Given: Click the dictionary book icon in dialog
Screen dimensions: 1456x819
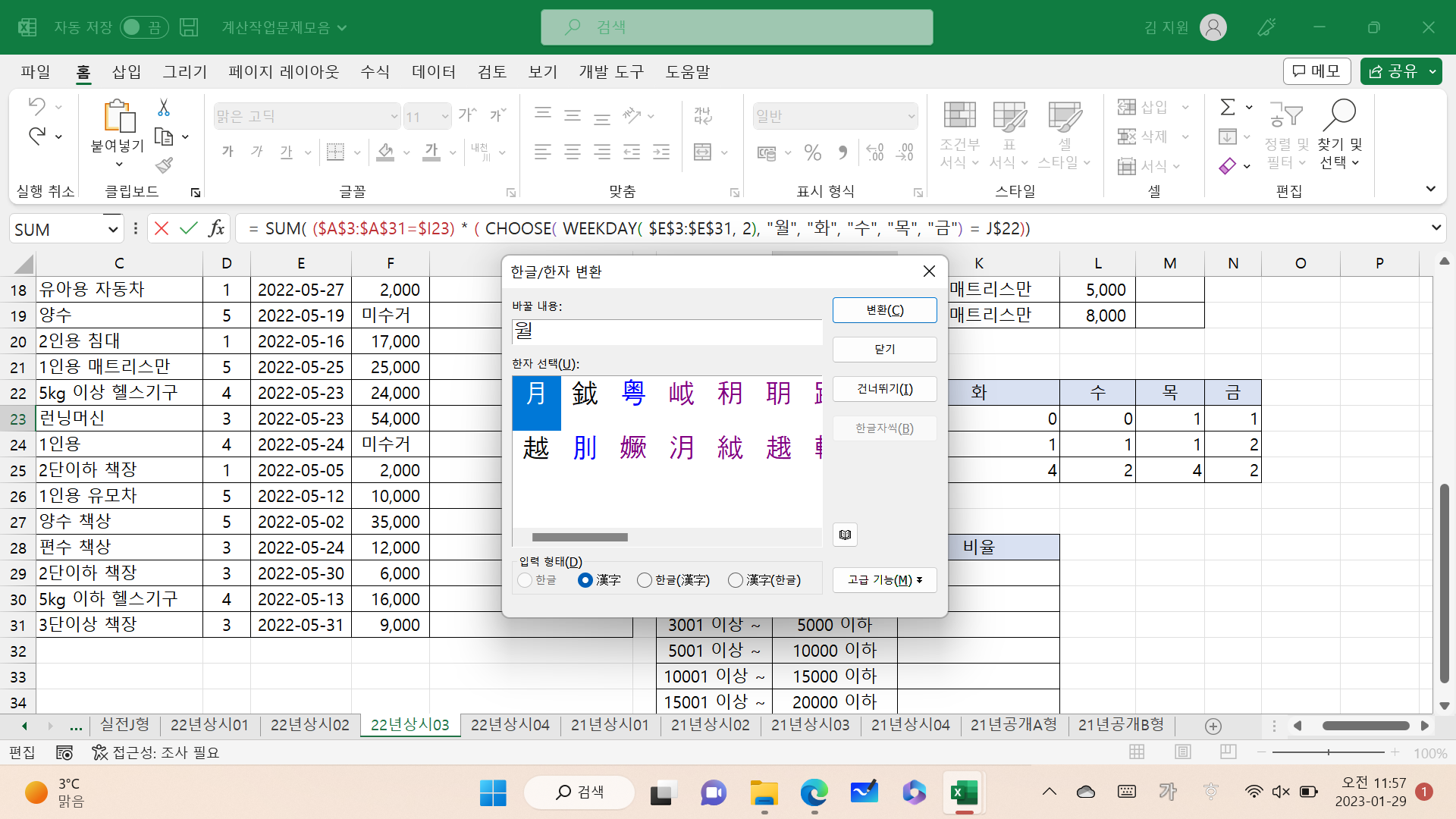Looking at the screenshot, I should pyautogui.click(x=845, y=535).
